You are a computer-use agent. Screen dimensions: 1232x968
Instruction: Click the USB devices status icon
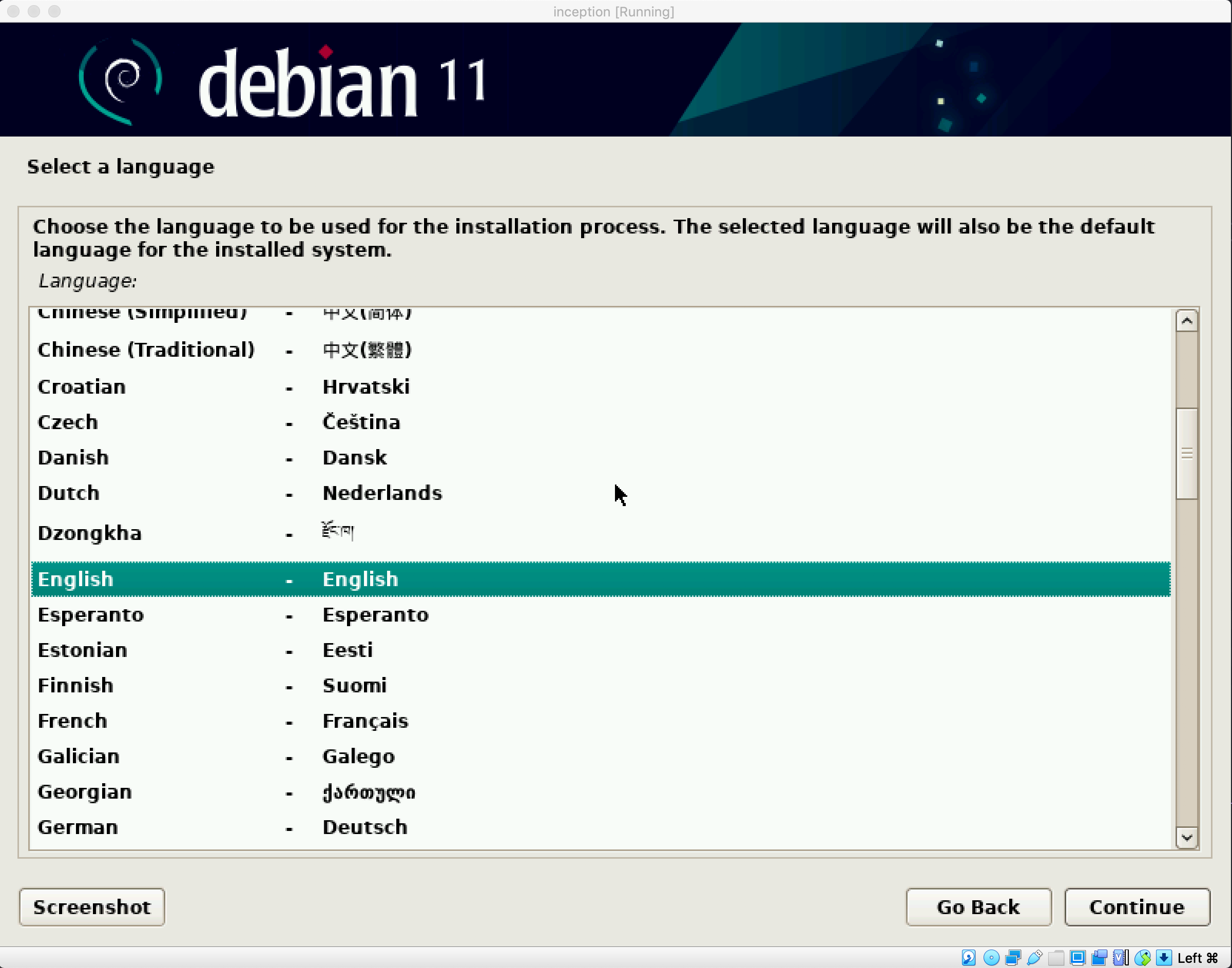[1034, 958]
